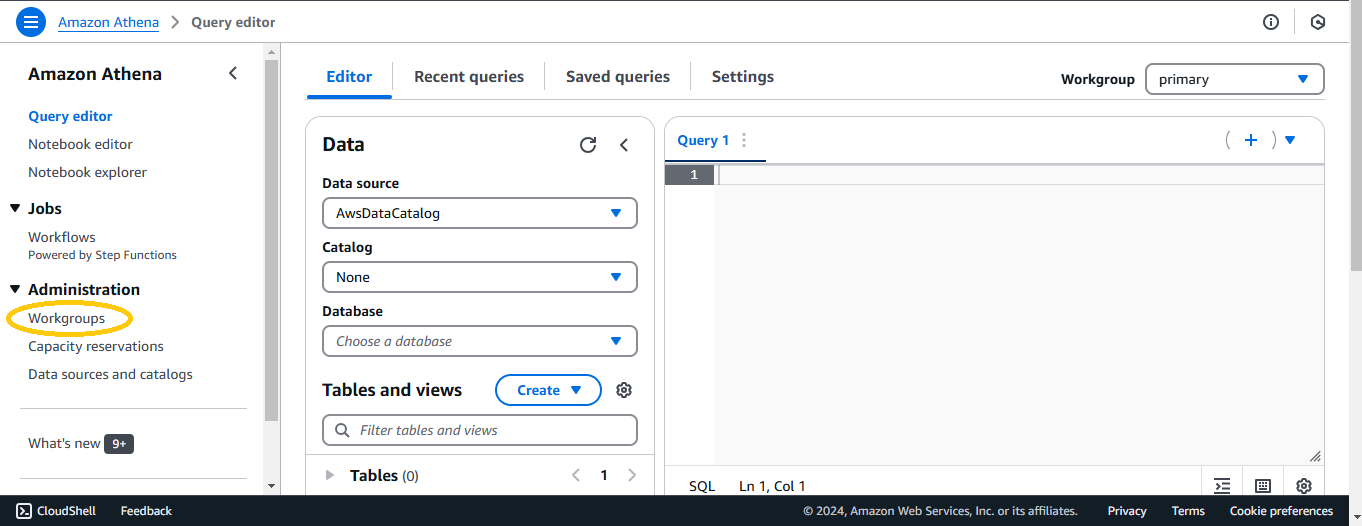Switch to the Editor tab
Screen dimensions: 1362x526
(x=349, y=76)
